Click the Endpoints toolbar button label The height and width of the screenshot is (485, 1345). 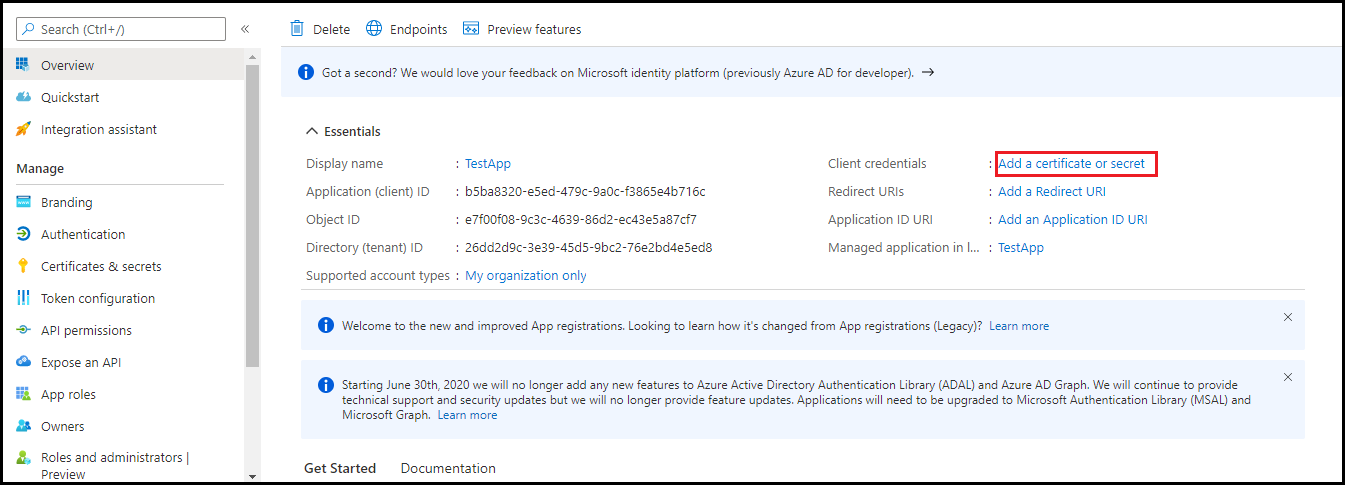click(x=418, y=29)
